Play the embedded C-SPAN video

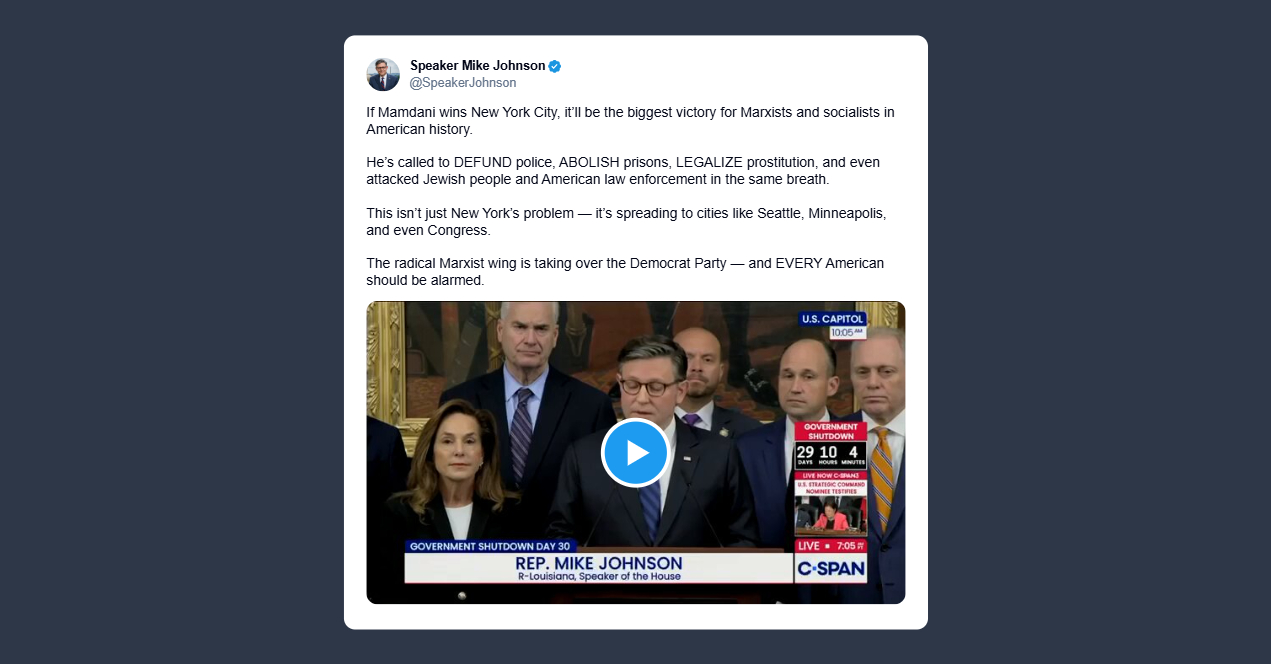635,453
